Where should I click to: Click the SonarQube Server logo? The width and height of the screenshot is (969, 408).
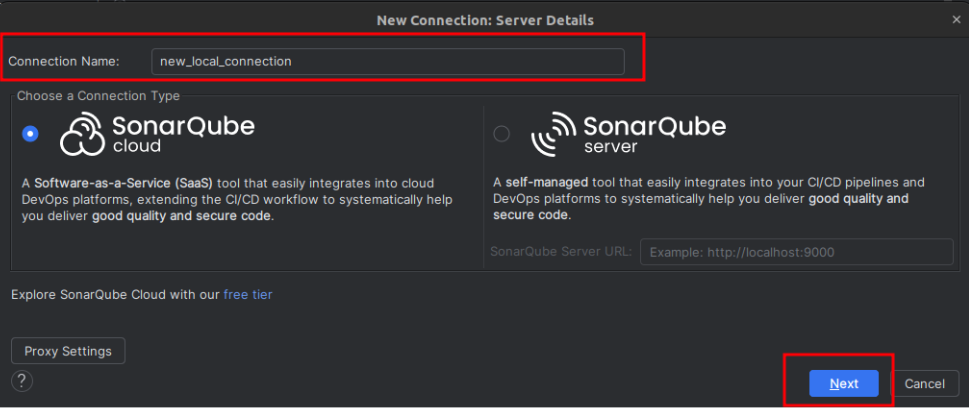(x=628, y=134)
